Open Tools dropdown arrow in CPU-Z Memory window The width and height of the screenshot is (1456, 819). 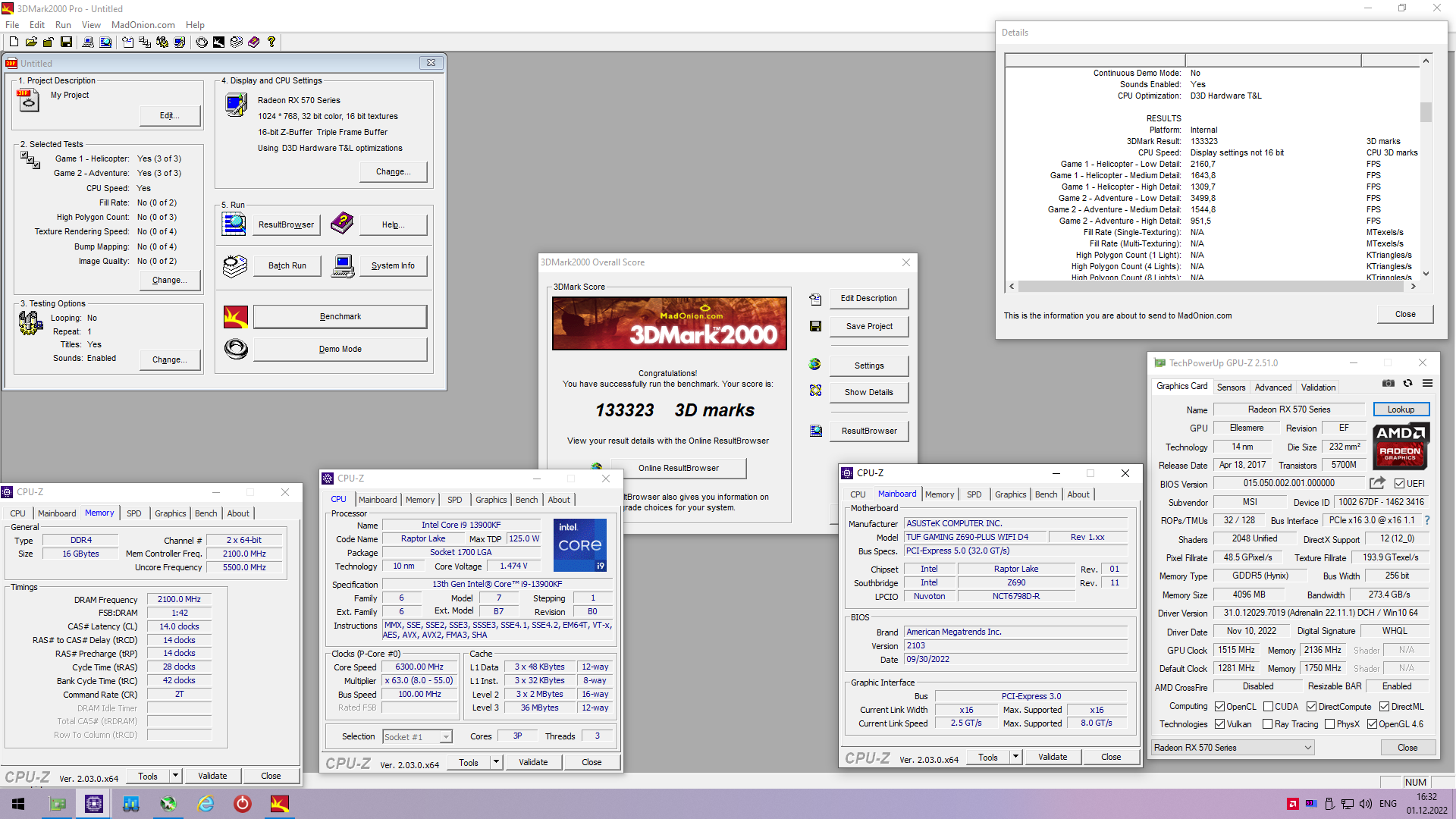coord(175,776)
